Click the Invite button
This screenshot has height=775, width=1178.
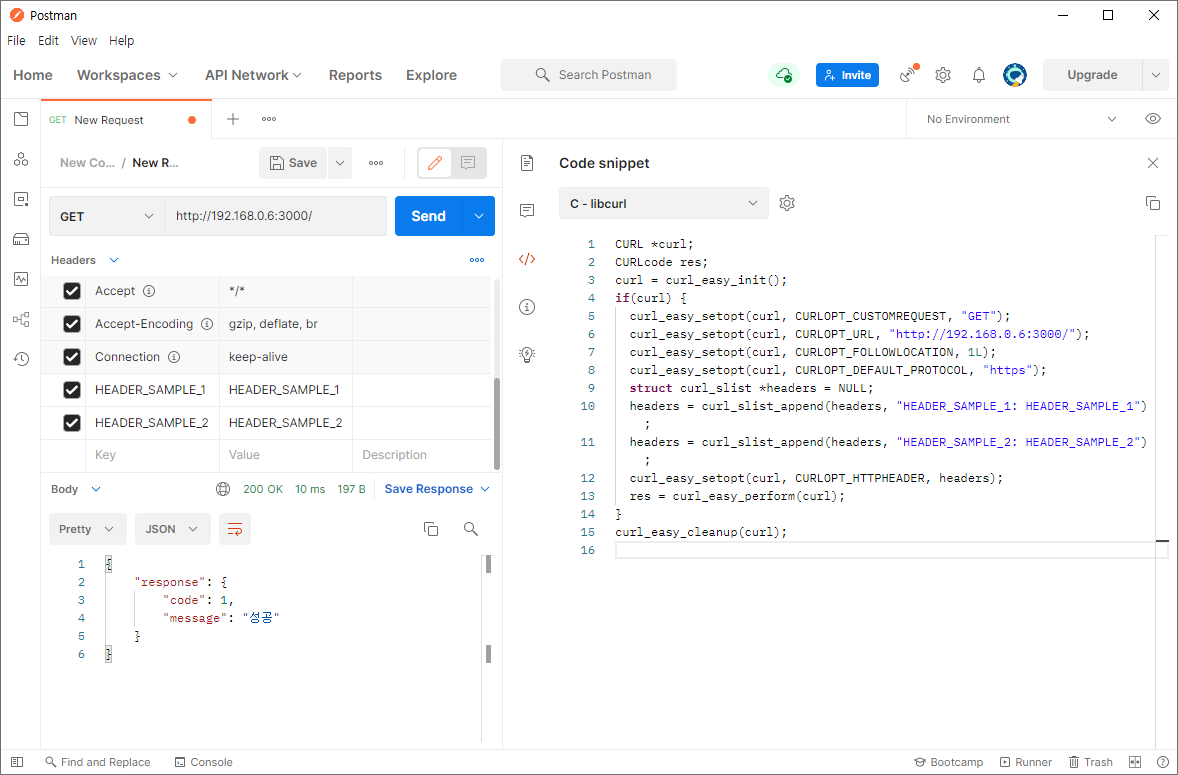click(x=847, y=75)
